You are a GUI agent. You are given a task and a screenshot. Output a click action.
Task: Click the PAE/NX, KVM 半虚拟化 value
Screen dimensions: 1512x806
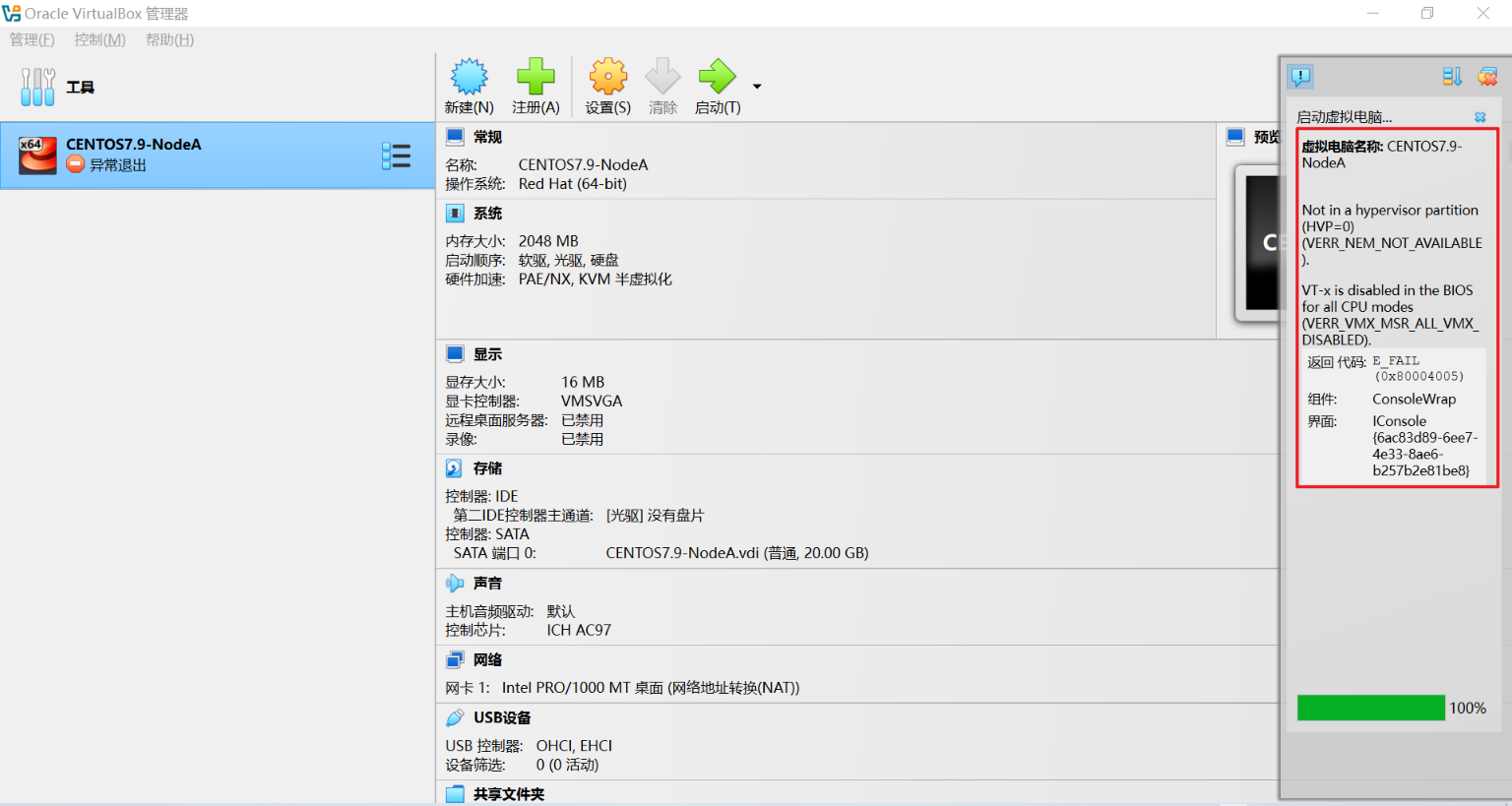596,279
